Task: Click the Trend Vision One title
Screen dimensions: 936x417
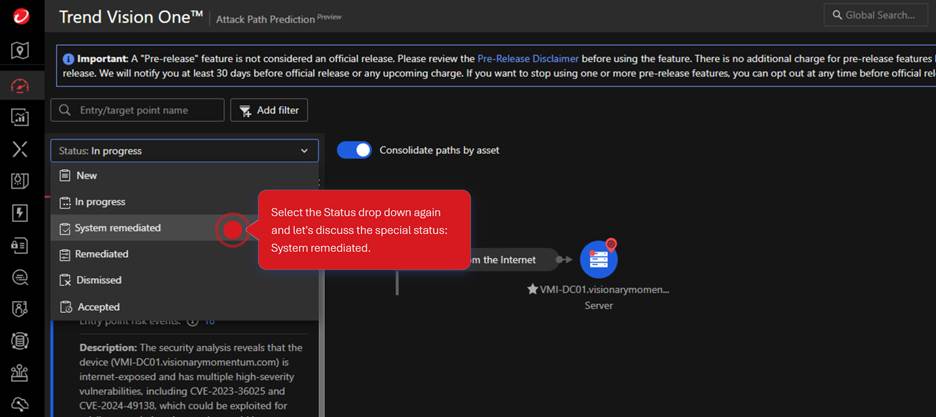Action: (131, 17)
